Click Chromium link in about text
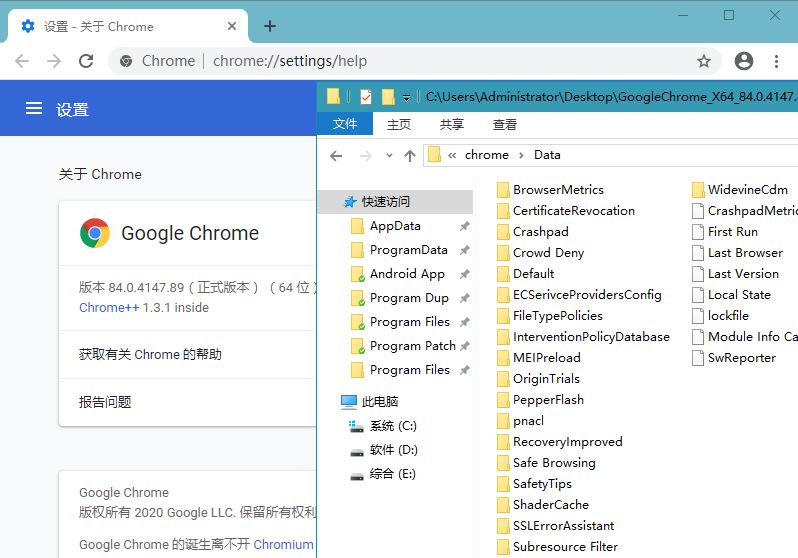Image resolution: width=798 pixels, height=558 pixels. 283,544
